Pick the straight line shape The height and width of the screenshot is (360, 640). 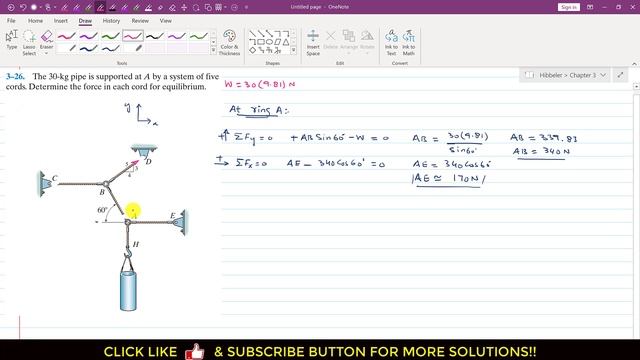click(253, 33)
